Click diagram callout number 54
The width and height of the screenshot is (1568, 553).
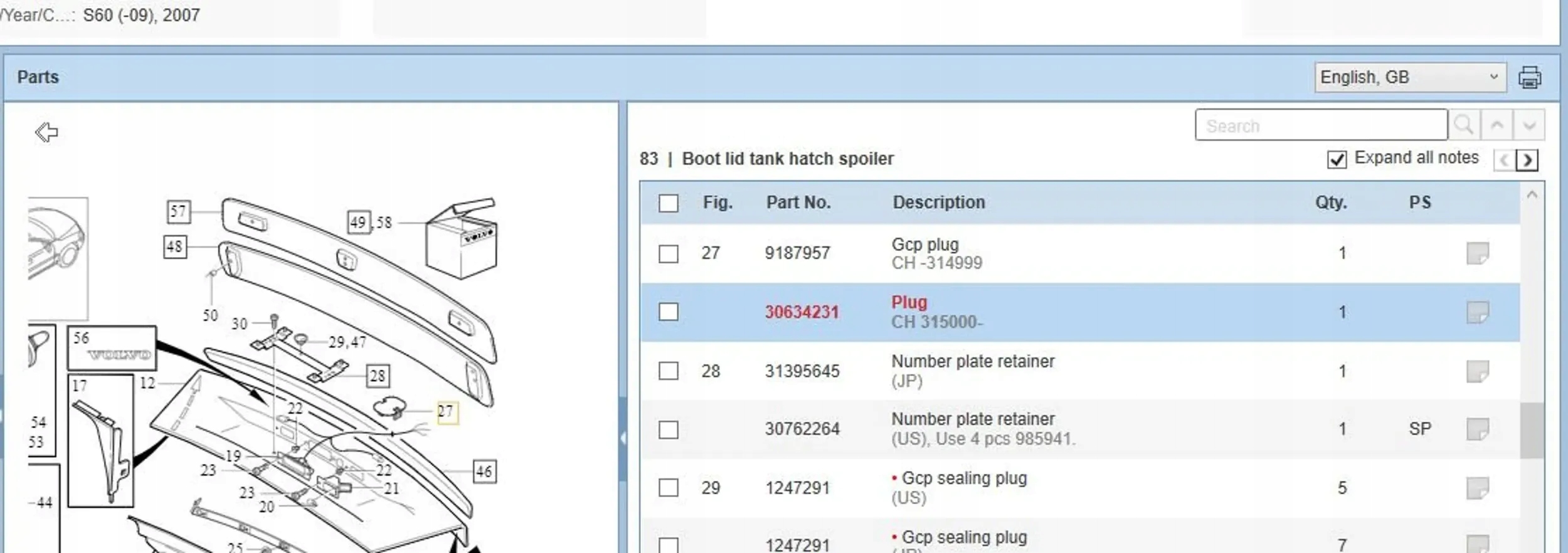click(x=38, y=422)
